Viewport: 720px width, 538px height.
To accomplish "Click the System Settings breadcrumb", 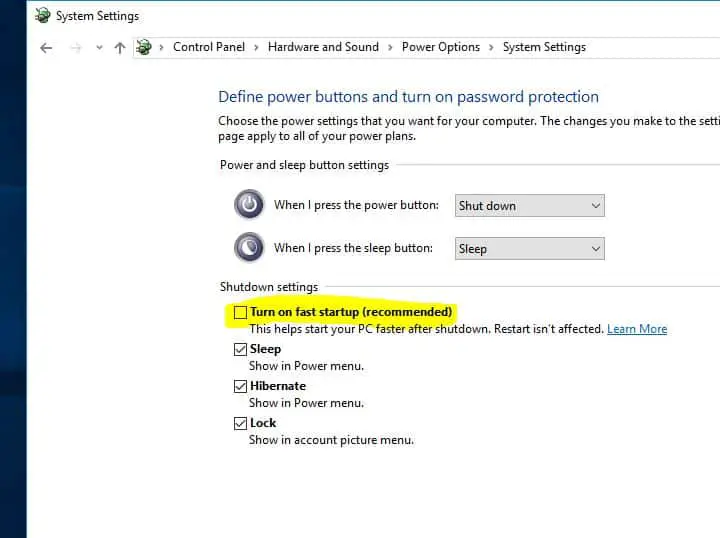I will [x=544, y=47].
